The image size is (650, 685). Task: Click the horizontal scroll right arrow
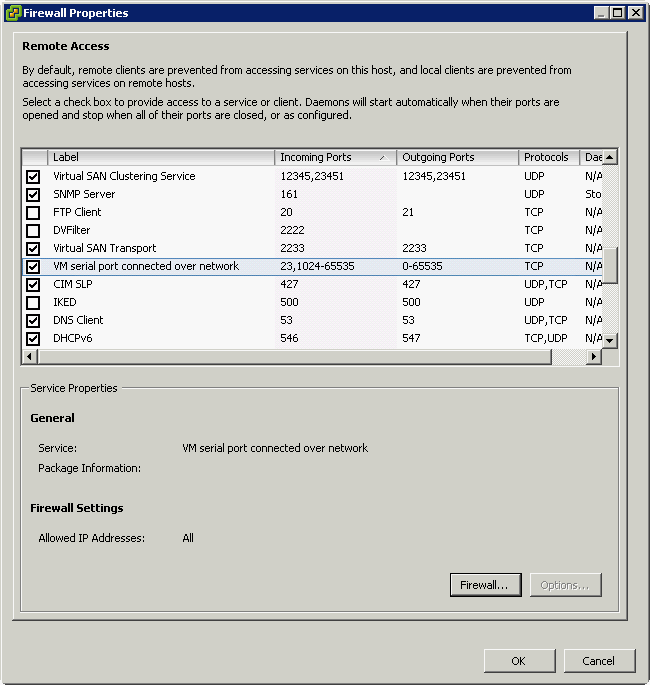pyautogui.click(x=593, y=356)
